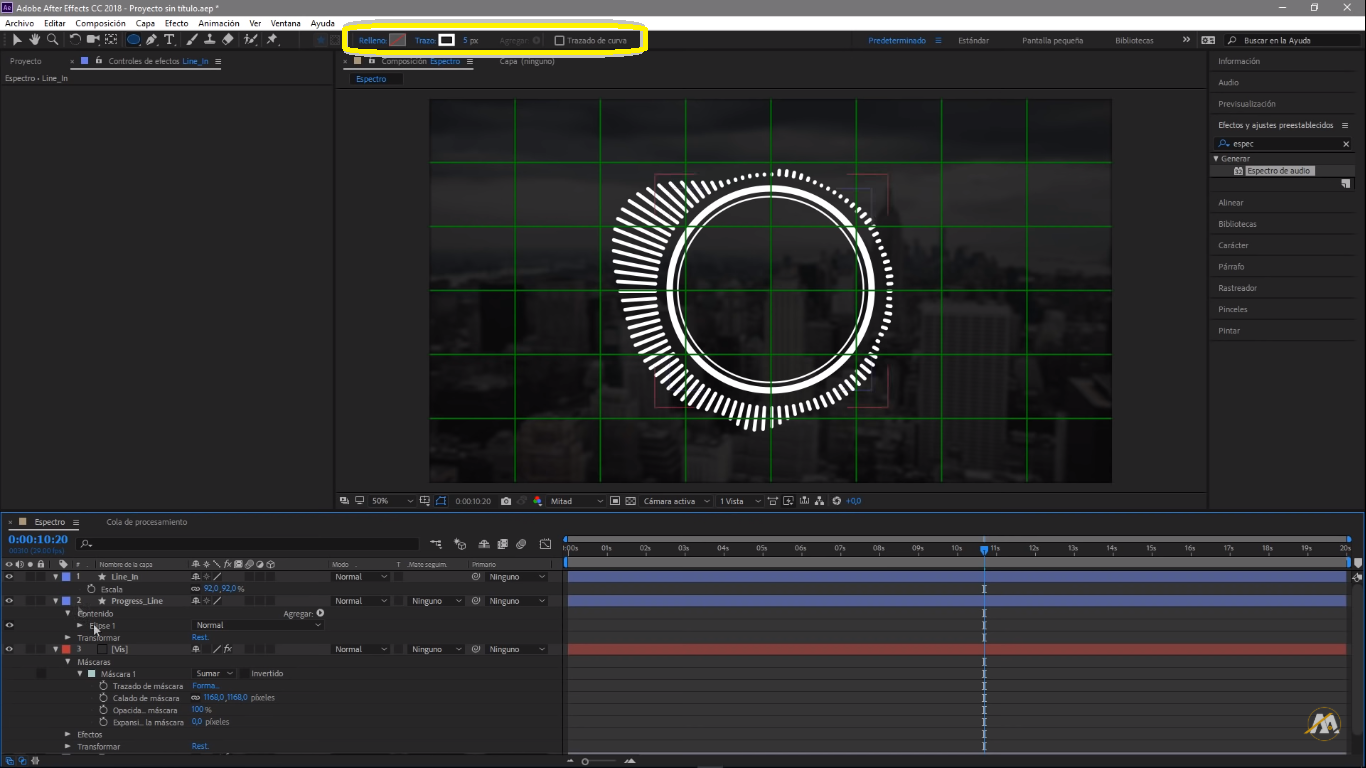
Task: Pick the Clone Stamp tool
Action: [x=209, y=40]
